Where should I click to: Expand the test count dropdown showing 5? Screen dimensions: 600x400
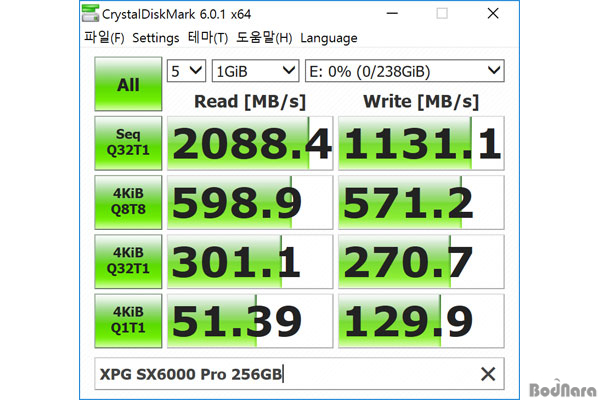(186, 71)
